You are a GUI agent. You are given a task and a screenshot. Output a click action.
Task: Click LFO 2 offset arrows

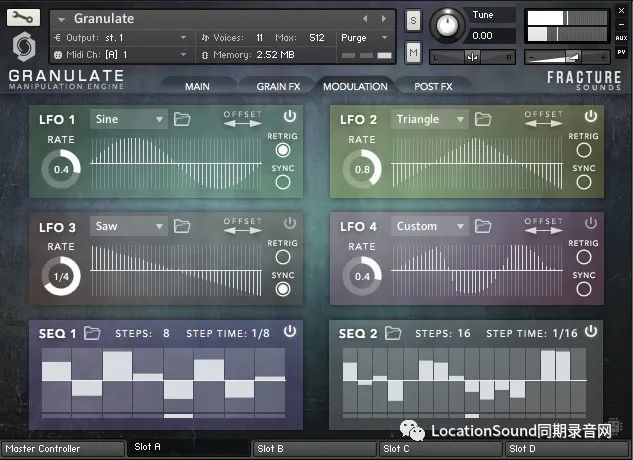(543, 124)
